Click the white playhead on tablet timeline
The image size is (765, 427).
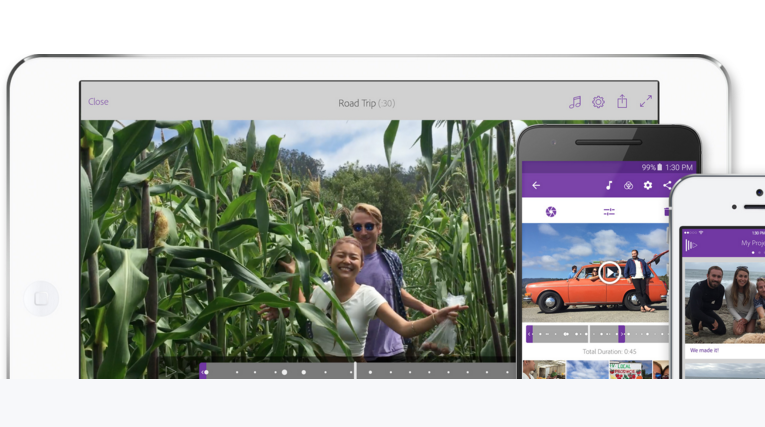tap(355, 370)
